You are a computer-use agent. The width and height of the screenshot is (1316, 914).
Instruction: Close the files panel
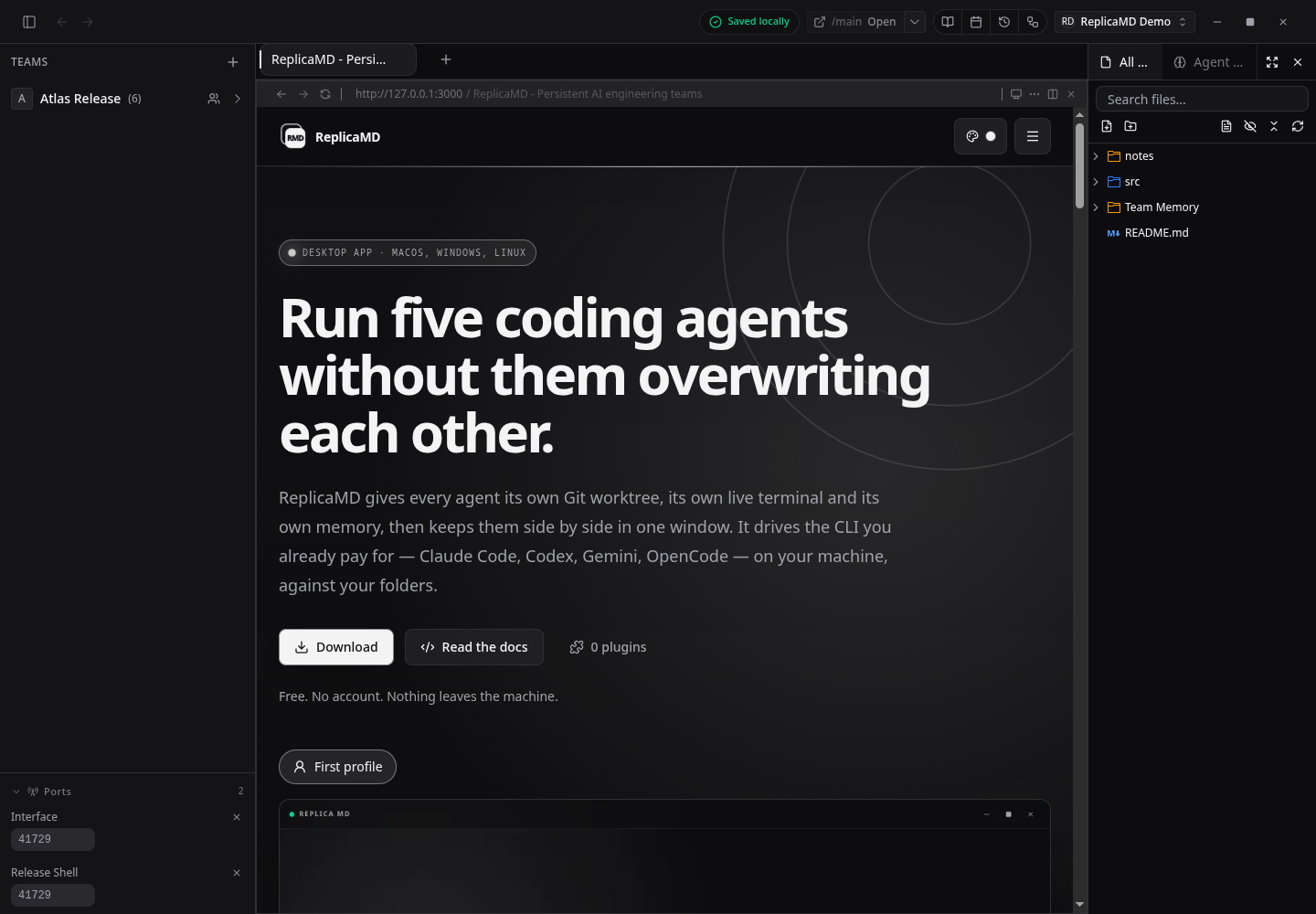click(1298, 62)
